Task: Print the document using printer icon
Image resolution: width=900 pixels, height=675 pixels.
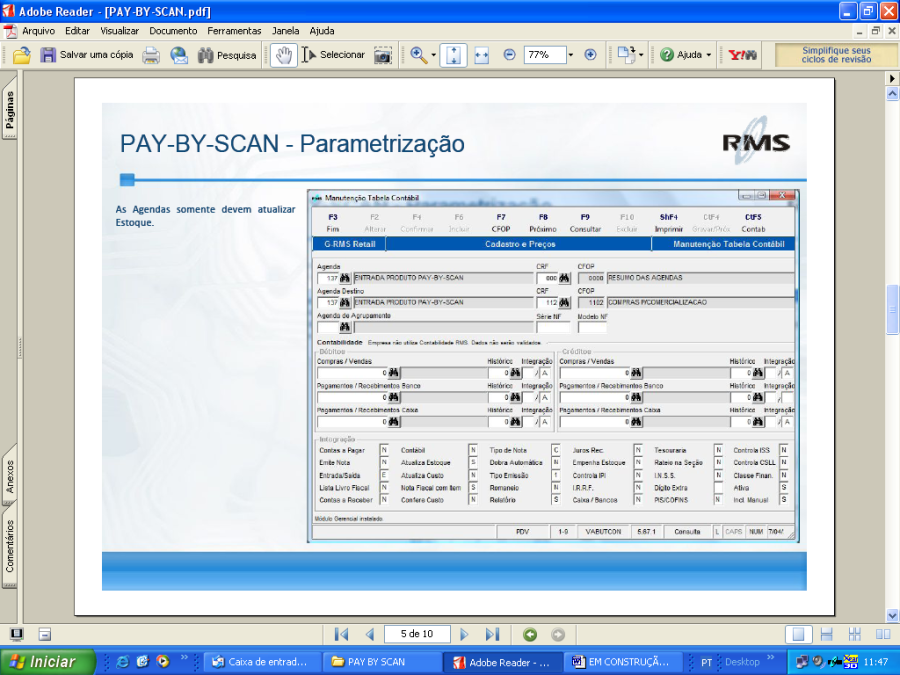Action: click(151, 55)
